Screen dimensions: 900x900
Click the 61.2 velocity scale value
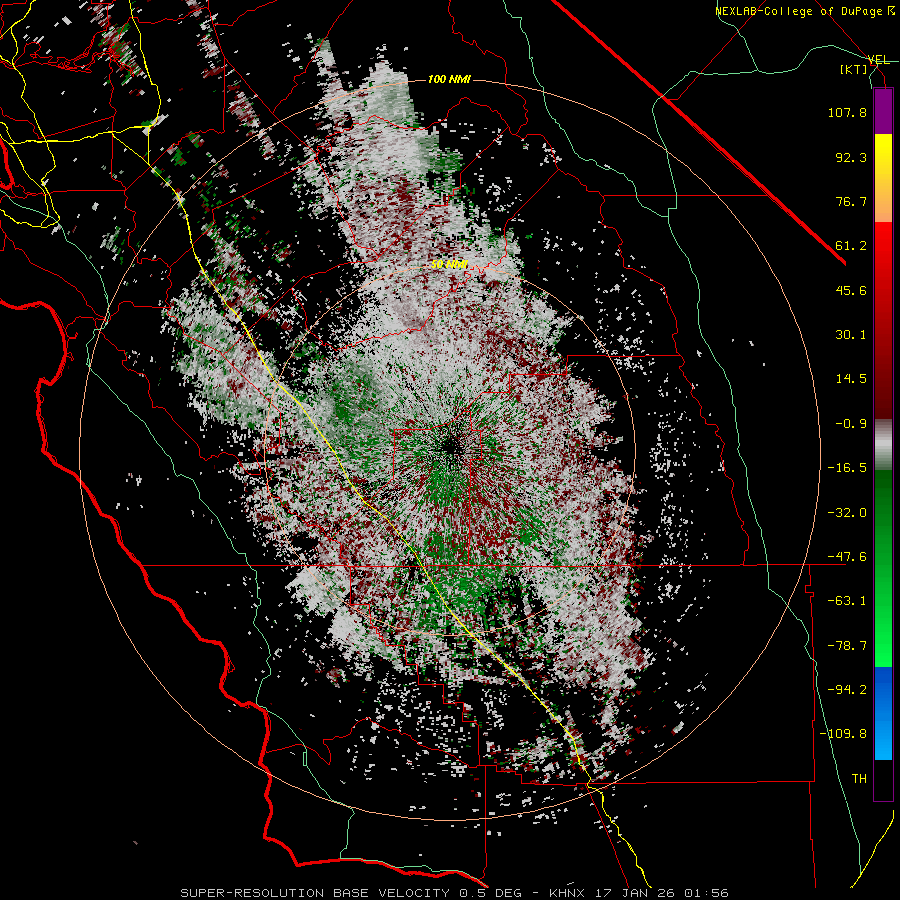pyautogui.click(x=851, y=246)
